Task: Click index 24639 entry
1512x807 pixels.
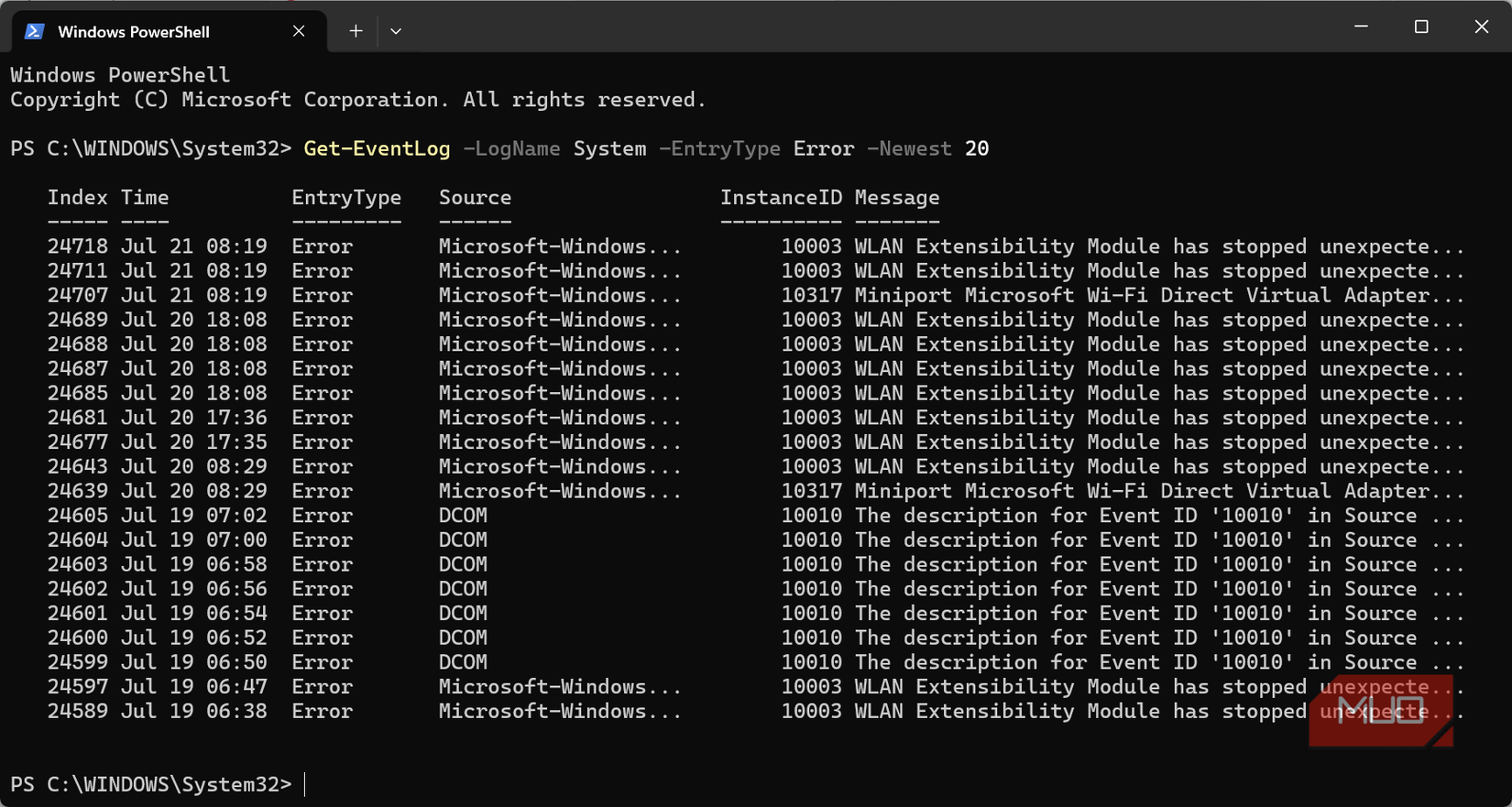Action: click(756, 491)
